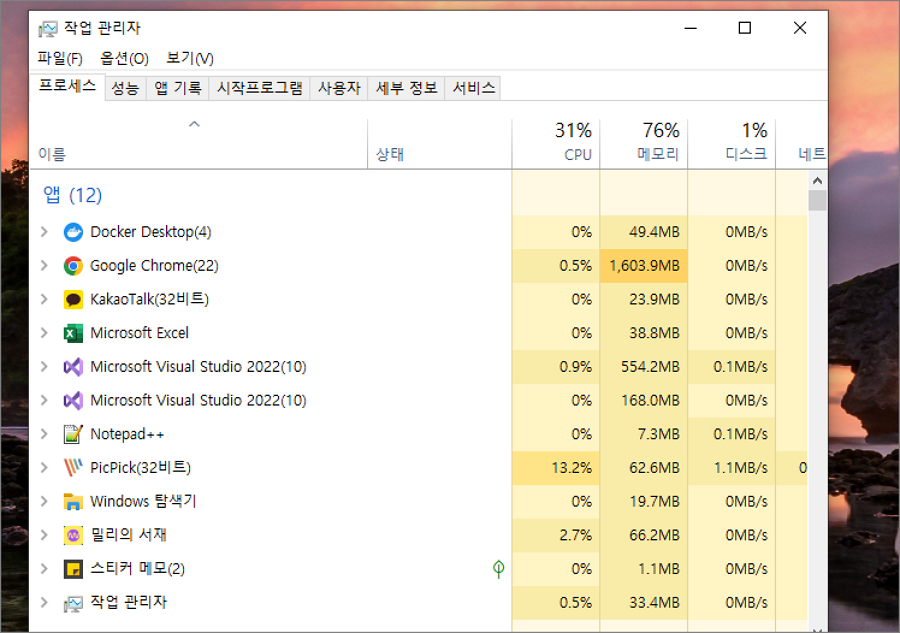Click the Docker Desktop whale icon
The image size is (900, 633).
coord(73,232)
